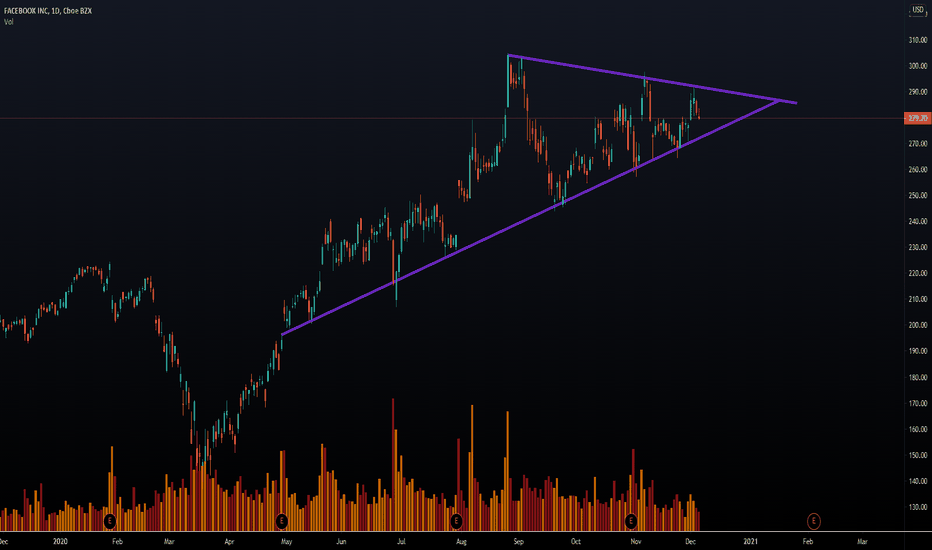
Task: Click the earnings marker just before May
Action: click(282, 521)
